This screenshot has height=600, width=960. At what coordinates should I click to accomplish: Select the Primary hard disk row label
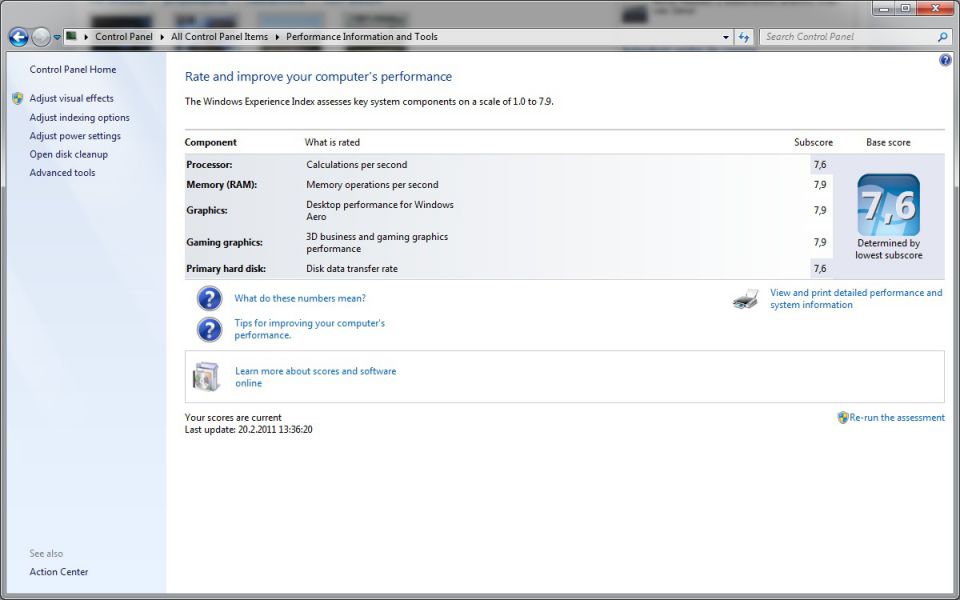tap(226, 269)
